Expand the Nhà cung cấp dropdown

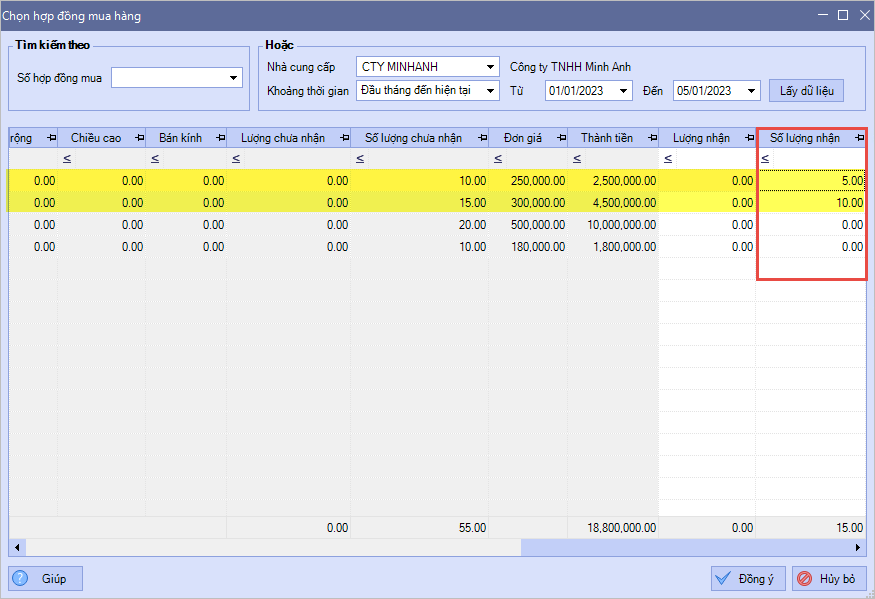(490, 67)
